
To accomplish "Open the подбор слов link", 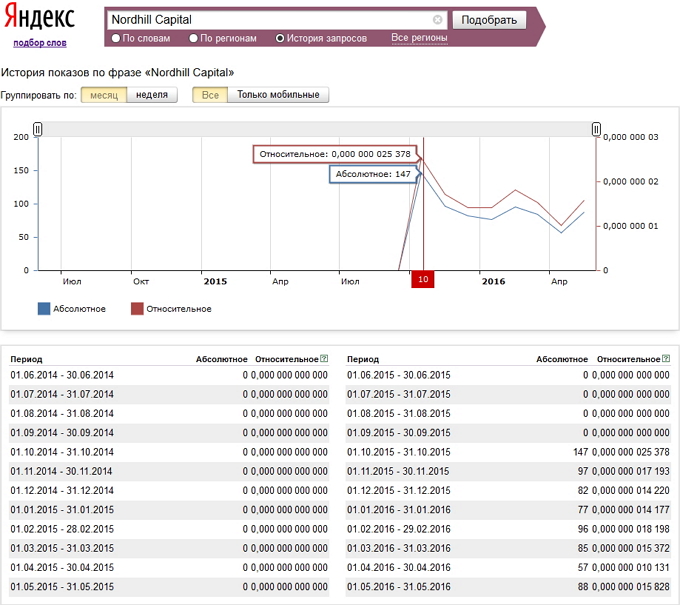I will (x=39, y=43).
